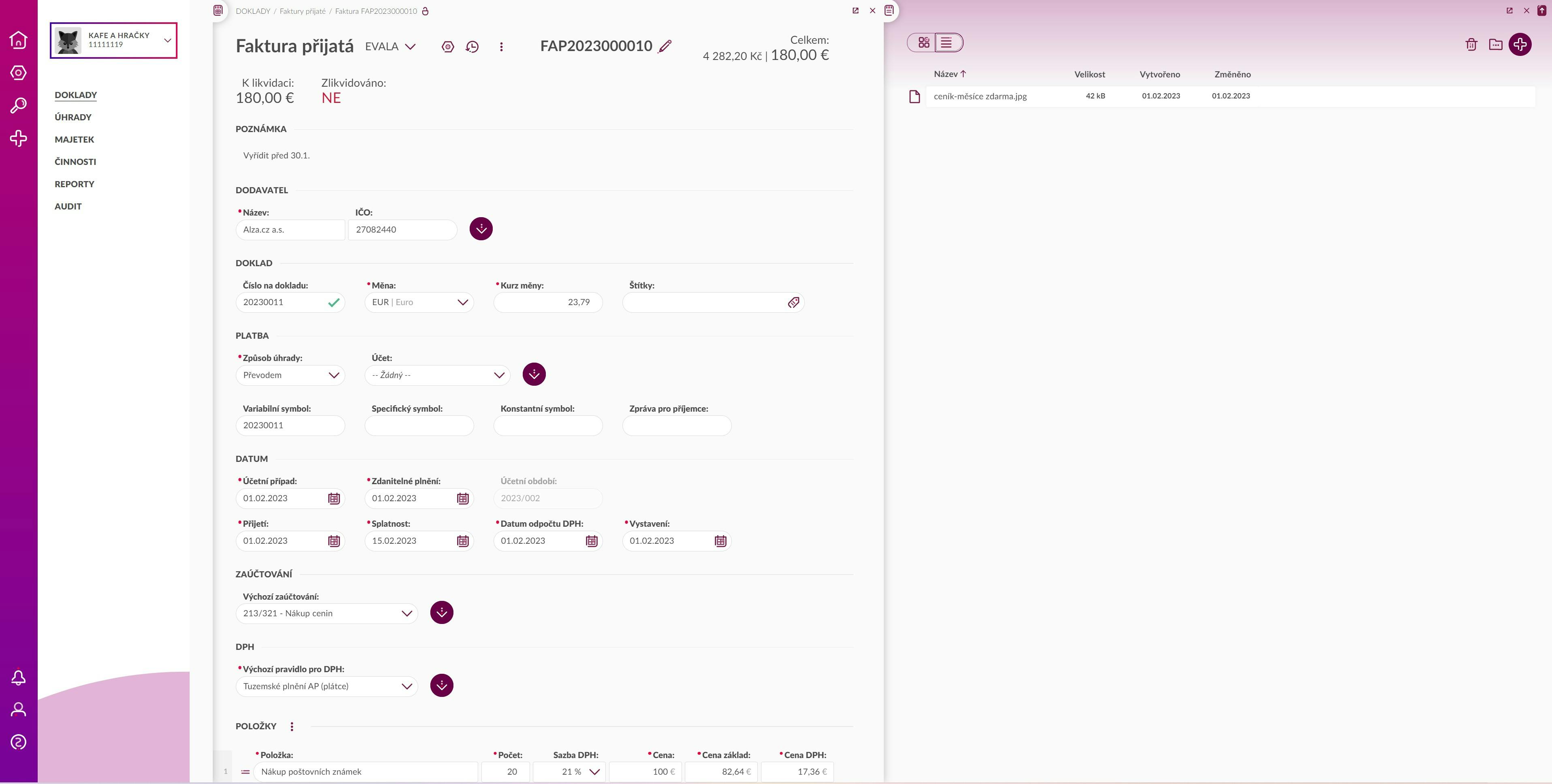This screenshot has height=784, width=1552.
Task: Open the AUDIT menu
Action: click(68, 207)
